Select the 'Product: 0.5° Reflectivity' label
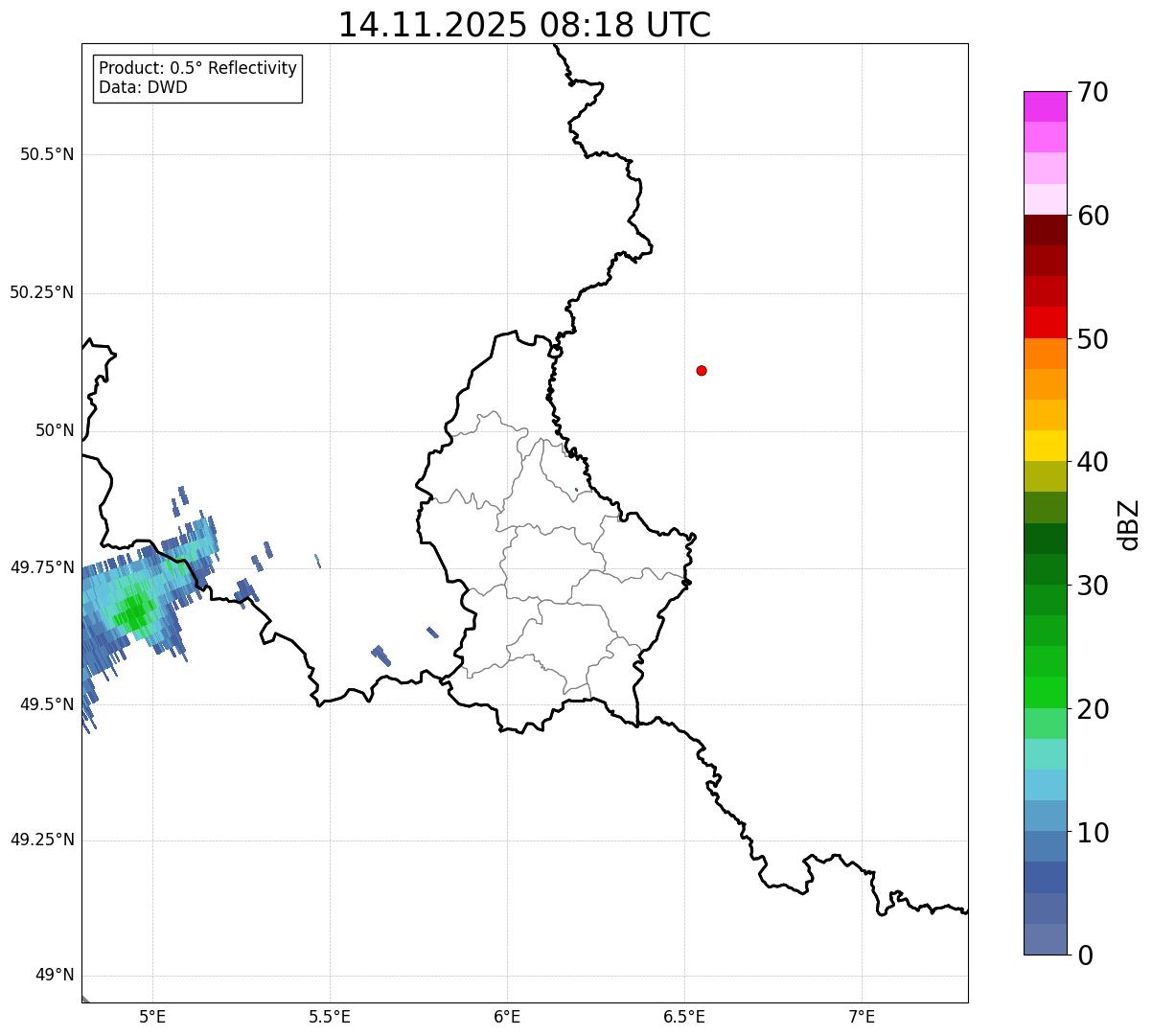 tap(198, 68)
